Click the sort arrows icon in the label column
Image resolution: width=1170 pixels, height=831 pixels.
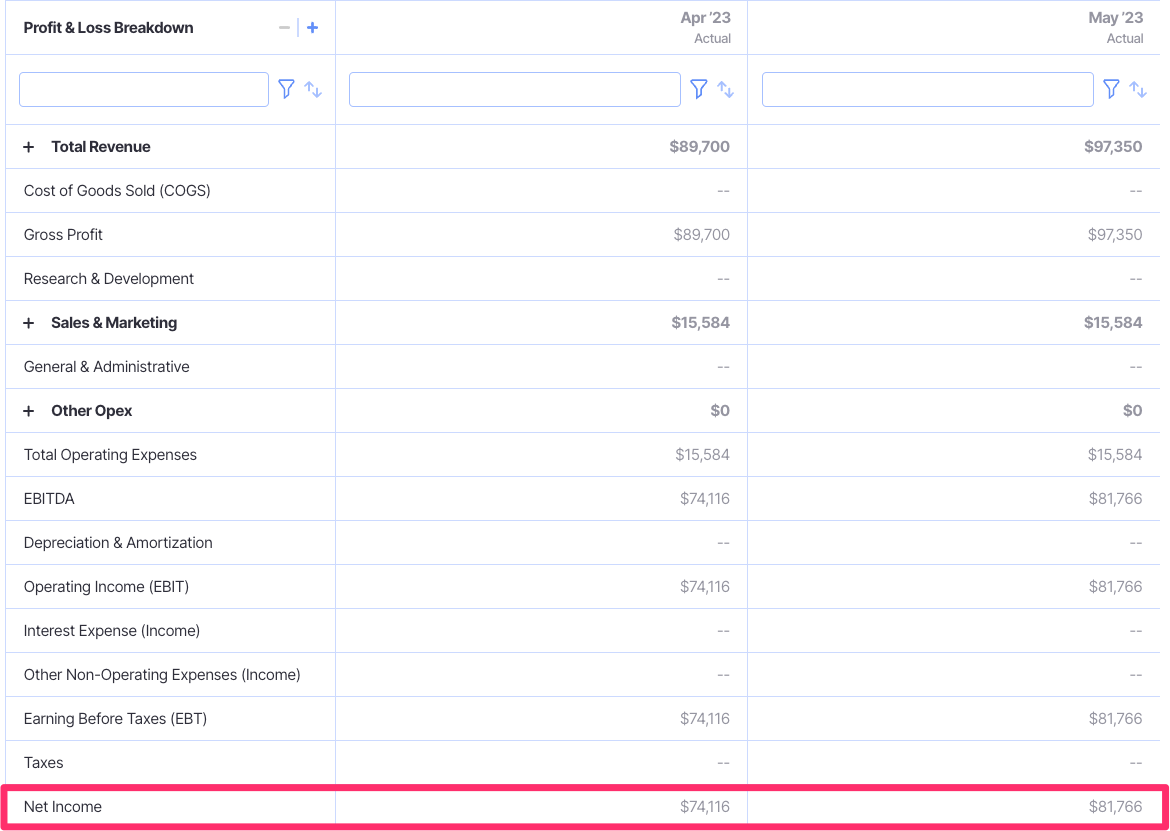coord(313,91)
